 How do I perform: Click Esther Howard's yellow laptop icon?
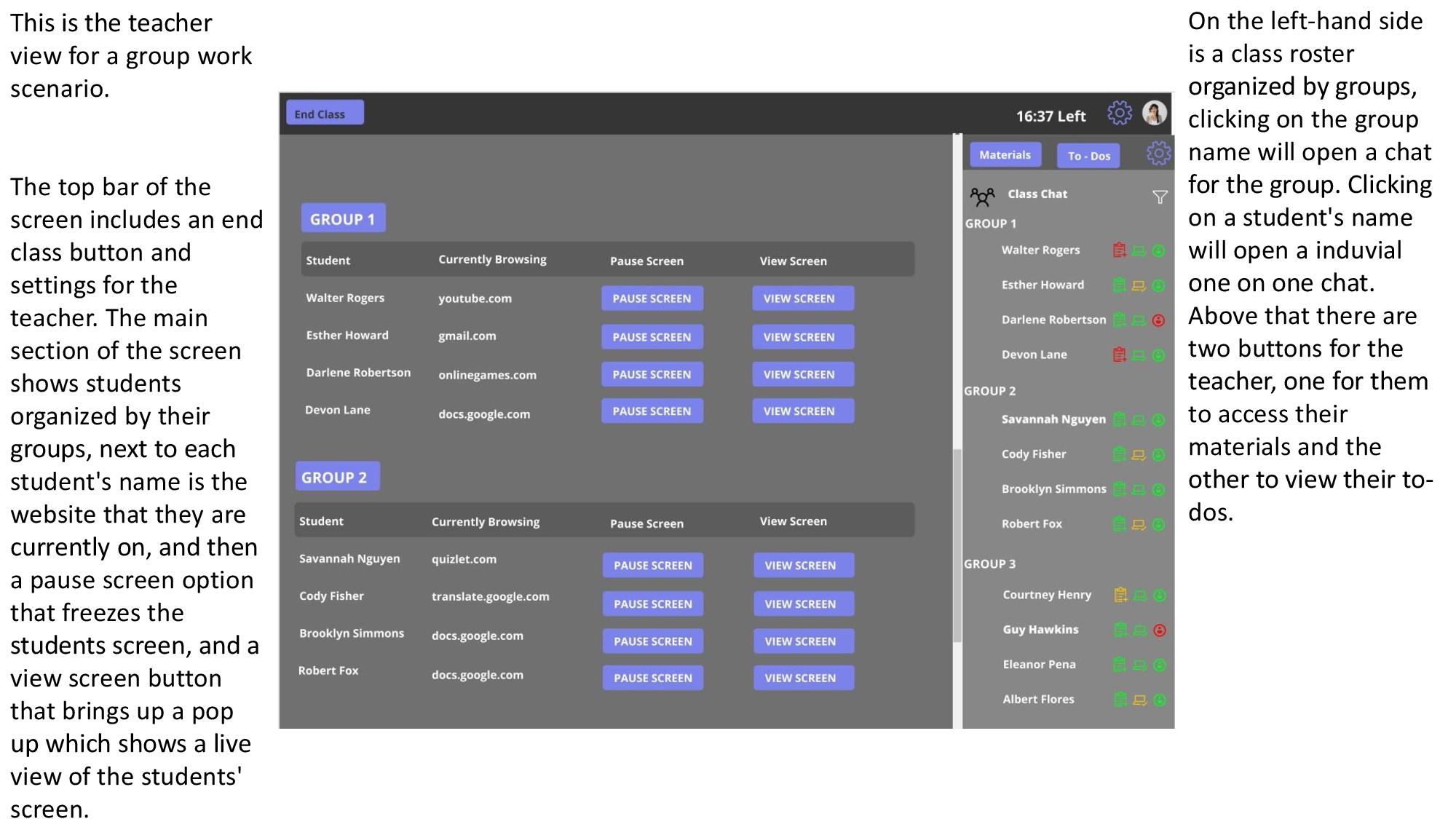(x=1139, y=285)
